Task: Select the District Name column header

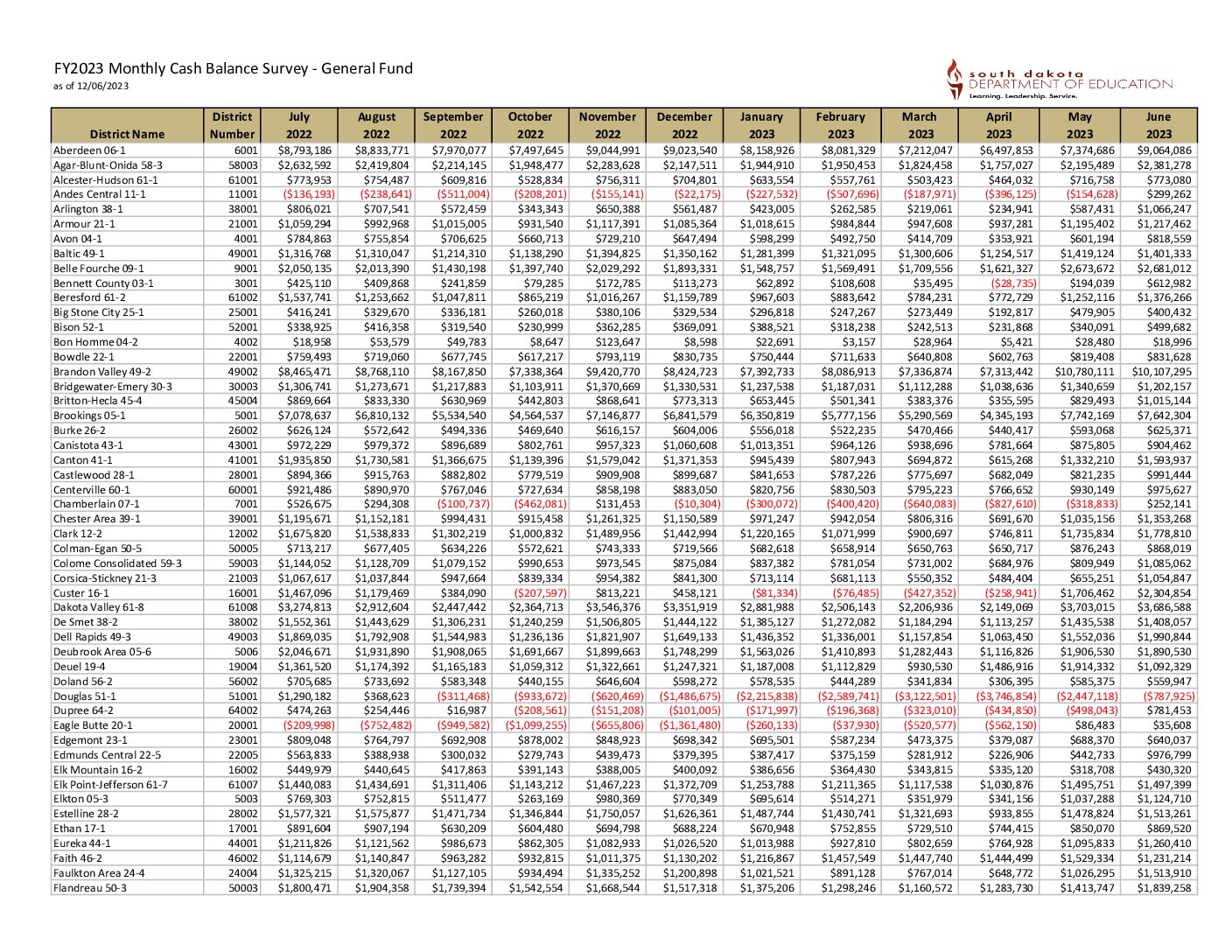Action: pyautogui.click(x=127, y=134)
